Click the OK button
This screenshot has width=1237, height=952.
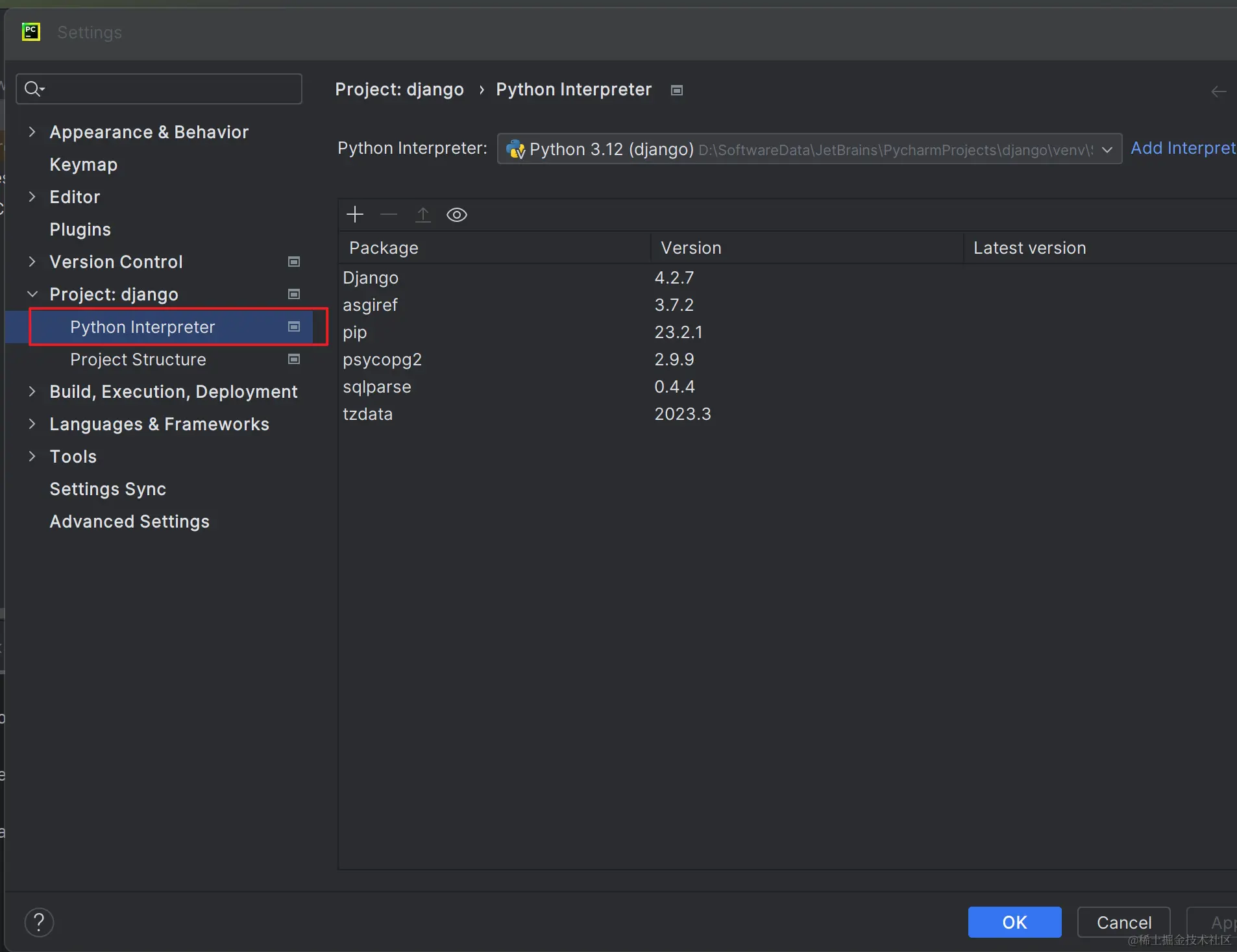point(1014,922)
